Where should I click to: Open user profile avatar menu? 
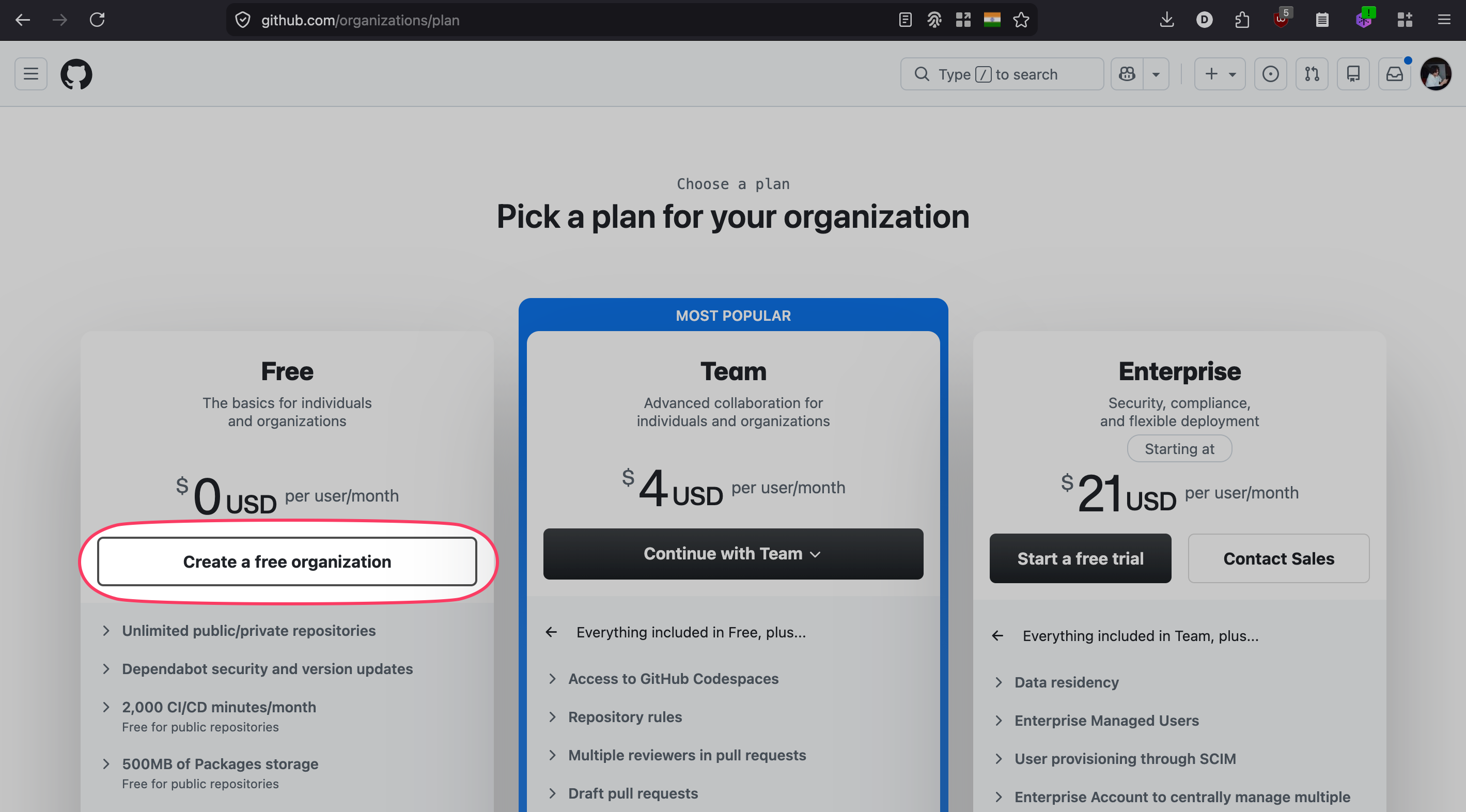click(x=1436, y=74)
